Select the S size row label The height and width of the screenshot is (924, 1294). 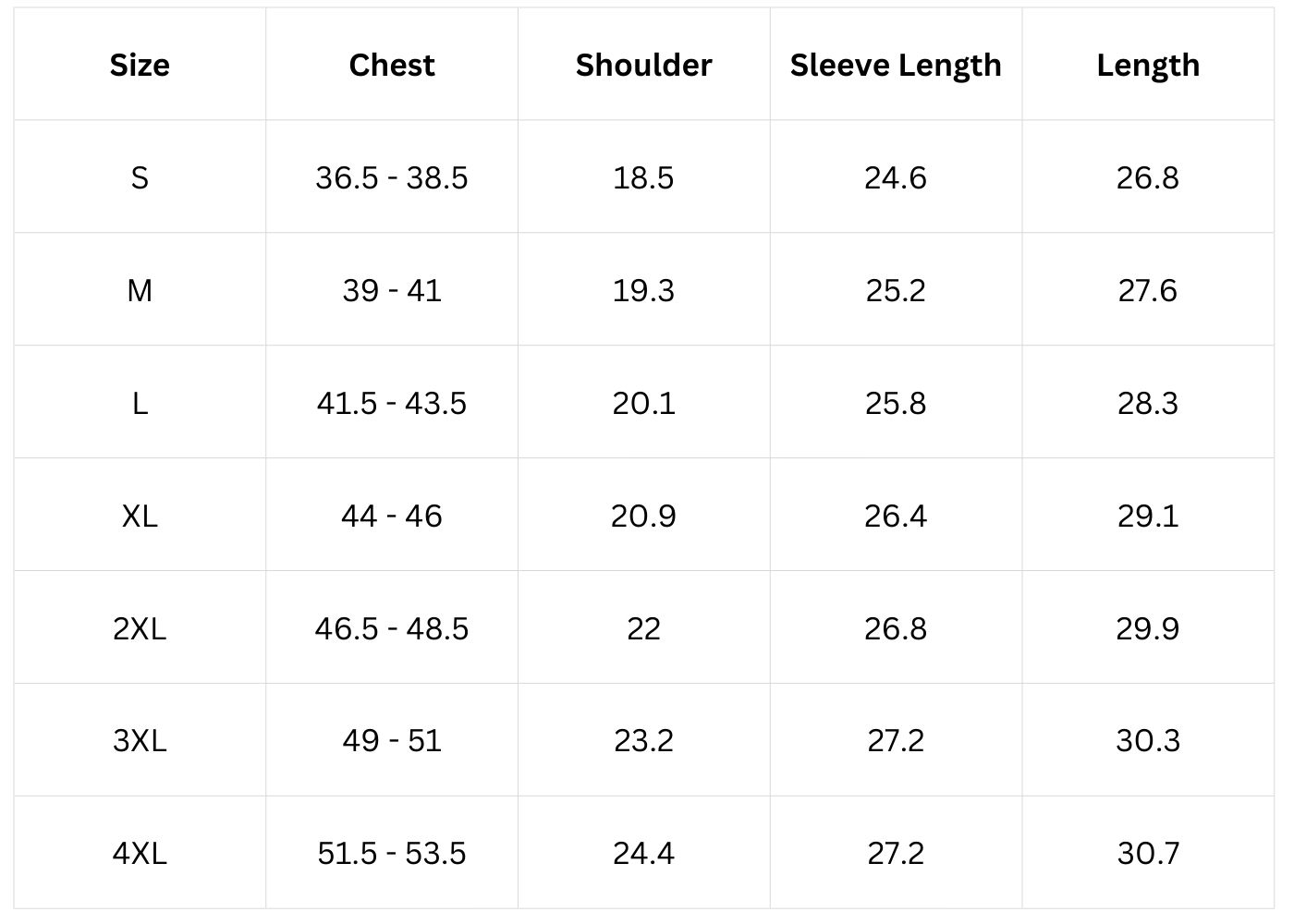click(140, 177)
